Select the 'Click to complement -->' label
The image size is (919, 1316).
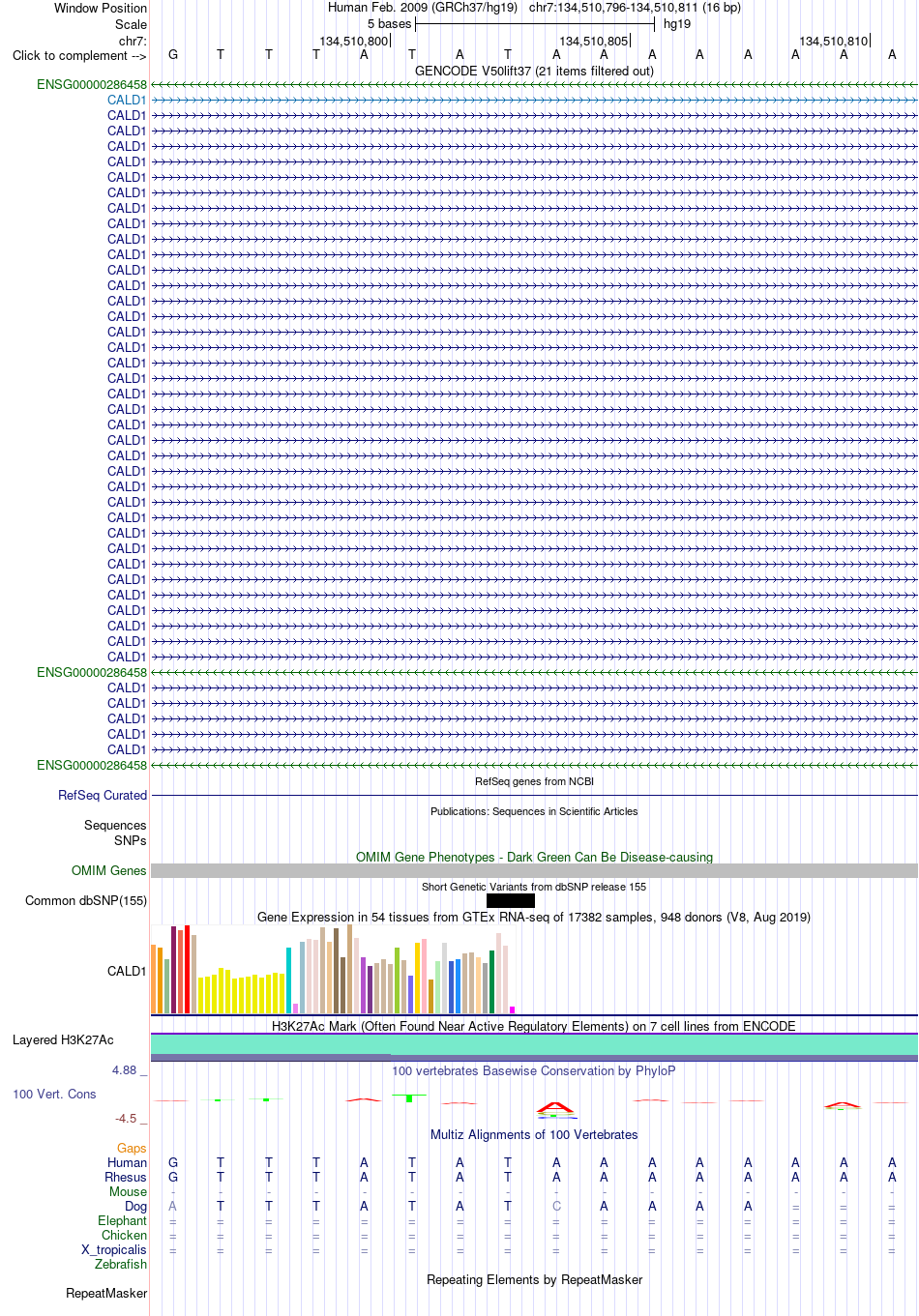(79, 55)
